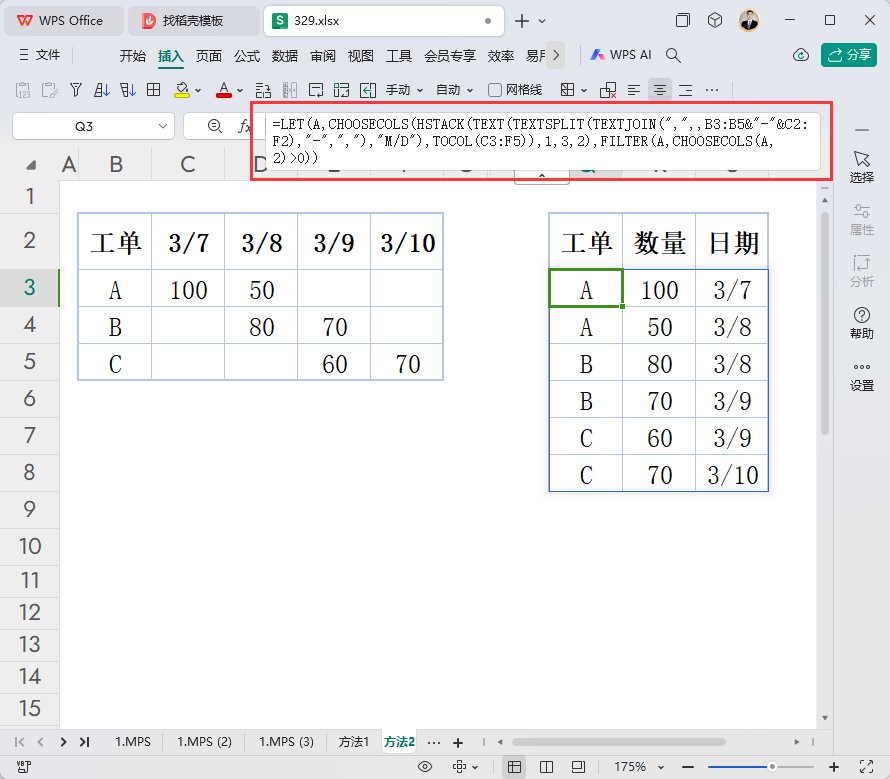Screen dimensions: 890x779
Task: Click the wrap text icon
Action: point(316,90)
